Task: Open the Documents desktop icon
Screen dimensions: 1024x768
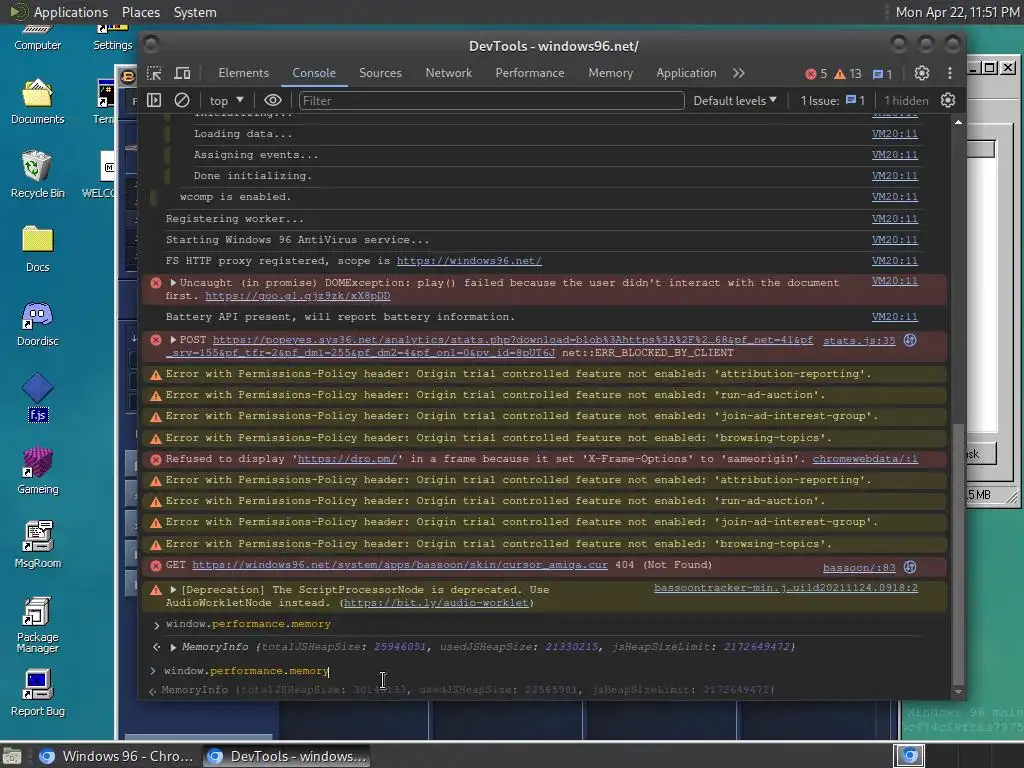Action: [x=37, y=101]
